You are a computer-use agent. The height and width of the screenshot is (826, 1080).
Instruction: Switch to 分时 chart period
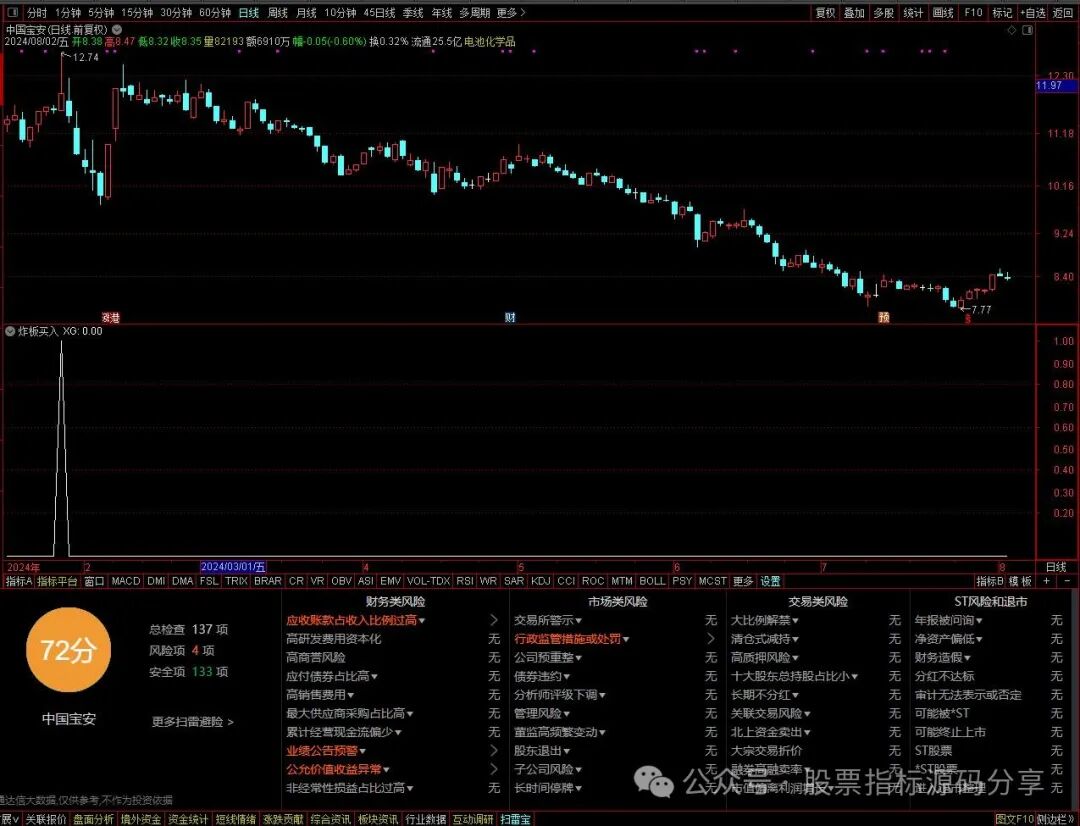37,12
